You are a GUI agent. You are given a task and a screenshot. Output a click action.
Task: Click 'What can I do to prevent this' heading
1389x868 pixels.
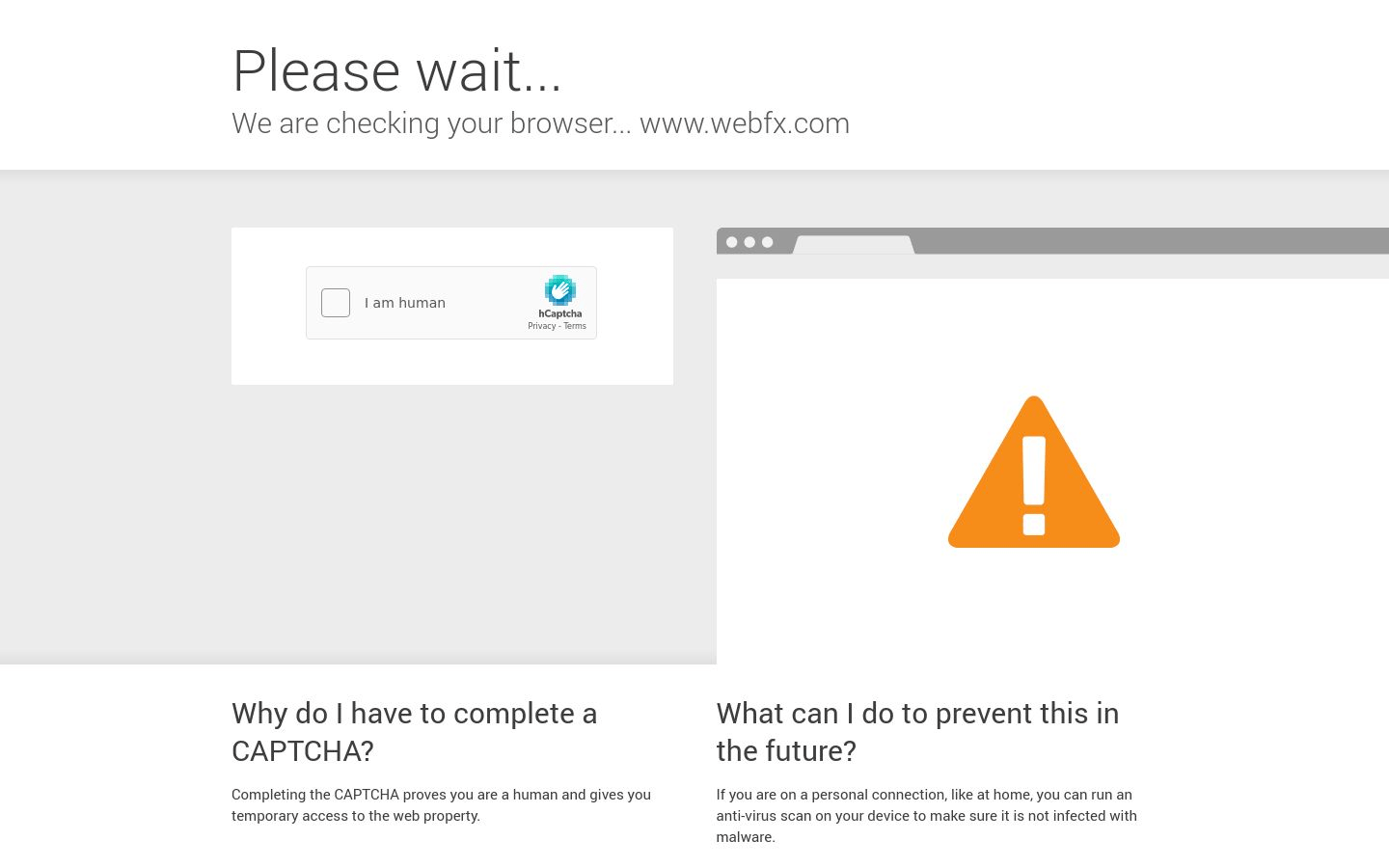point(917,732)
